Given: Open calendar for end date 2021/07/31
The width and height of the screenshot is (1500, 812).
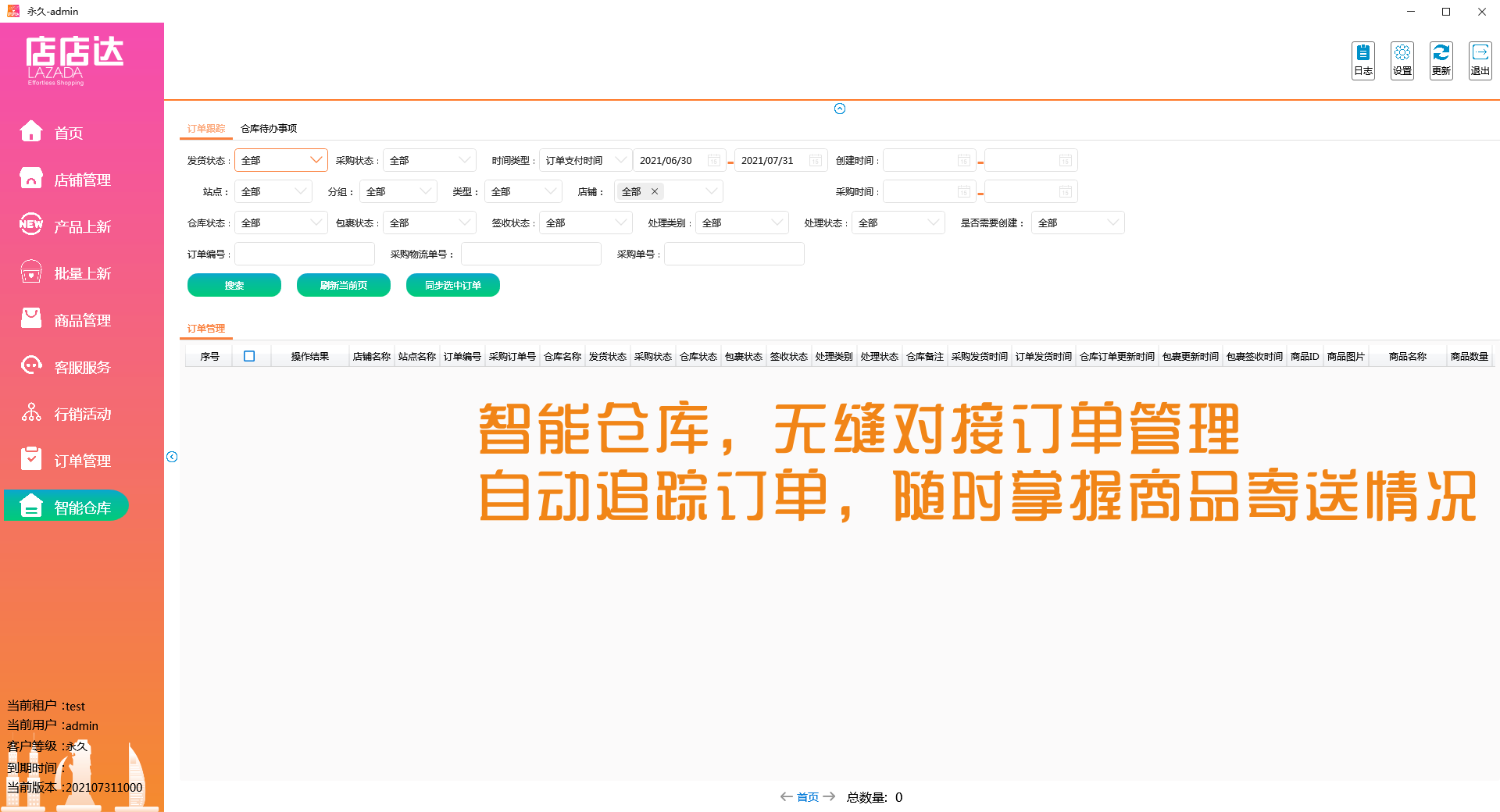Looking at the screenshot, I should coord(816,160).
